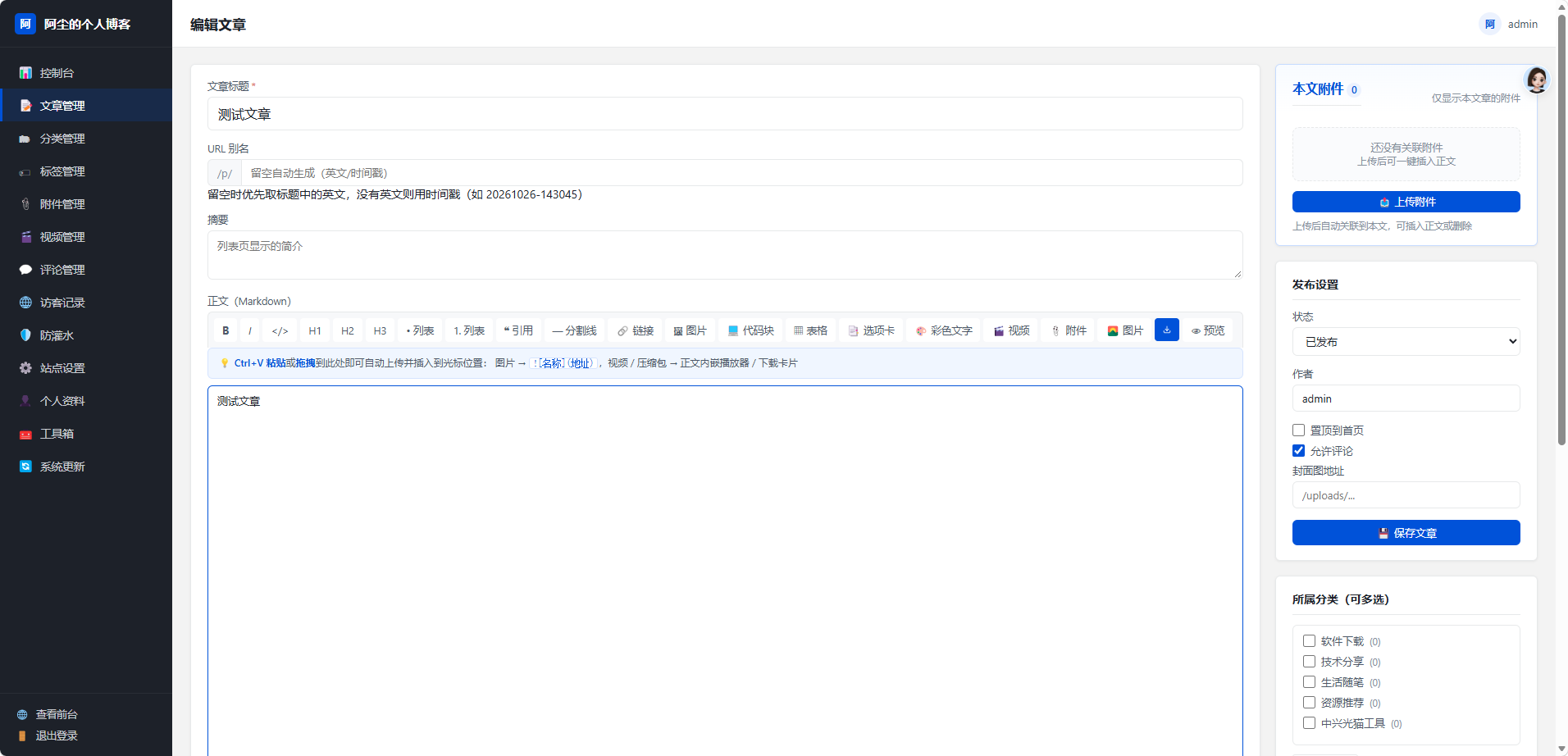Click the 保存文章 button
Viewport: 1568px width, 756px height.
1406,532
